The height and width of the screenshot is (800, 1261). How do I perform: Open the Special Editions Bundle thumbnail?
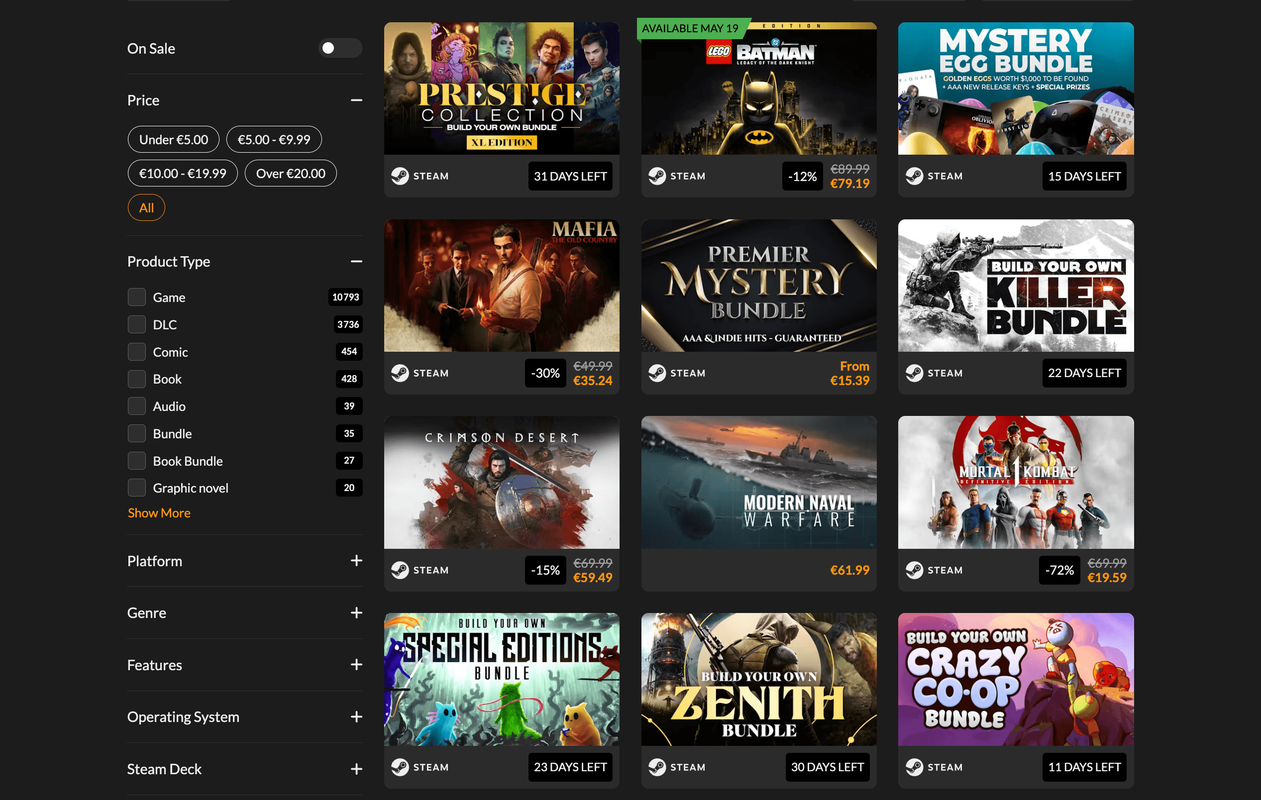point(502,679)
